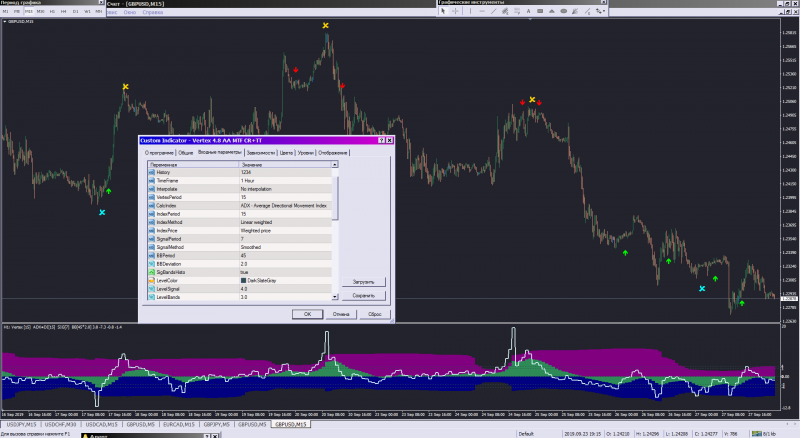Switch chart to M5 timeframe
This screenshot has width=800, height=438.
coord(17,11)
